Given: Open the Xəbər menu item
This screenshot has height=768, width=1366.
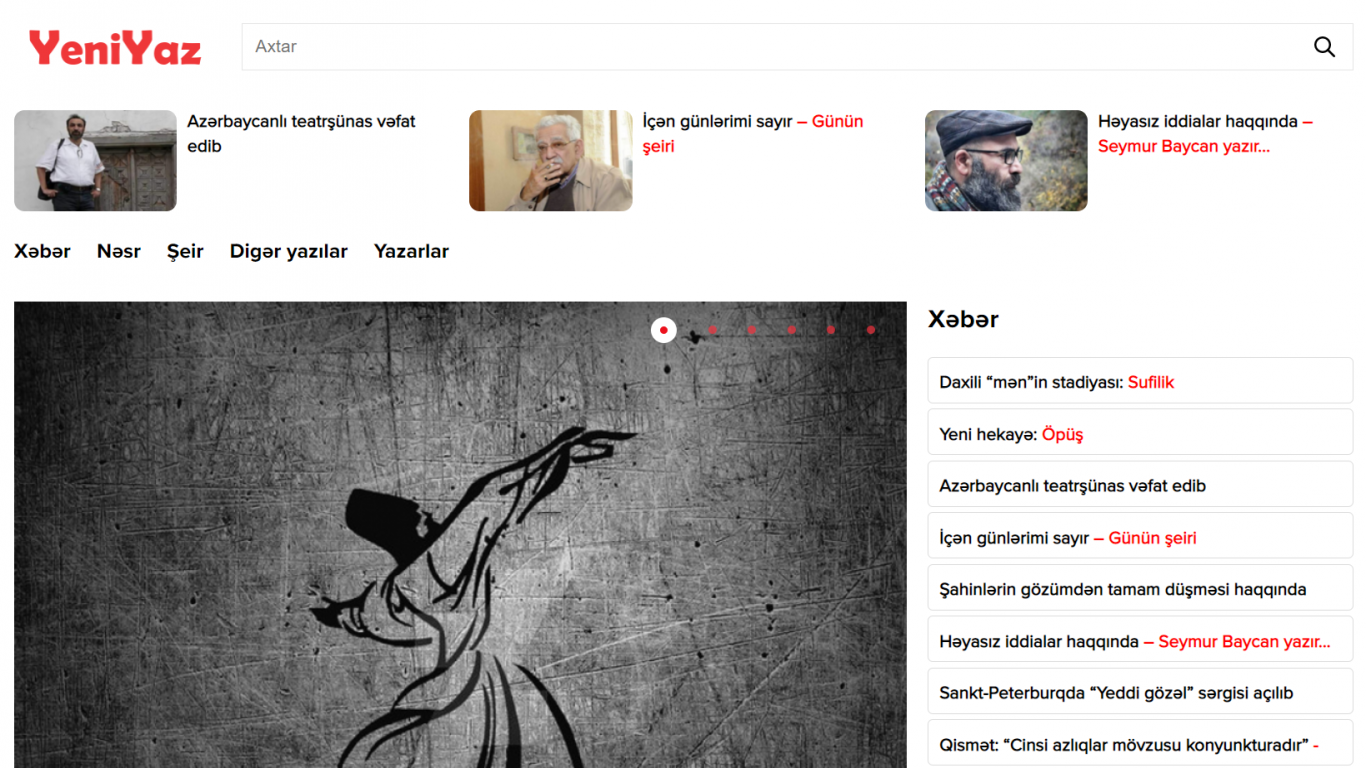Looking at the screenshot, I should tap(42, 251).
